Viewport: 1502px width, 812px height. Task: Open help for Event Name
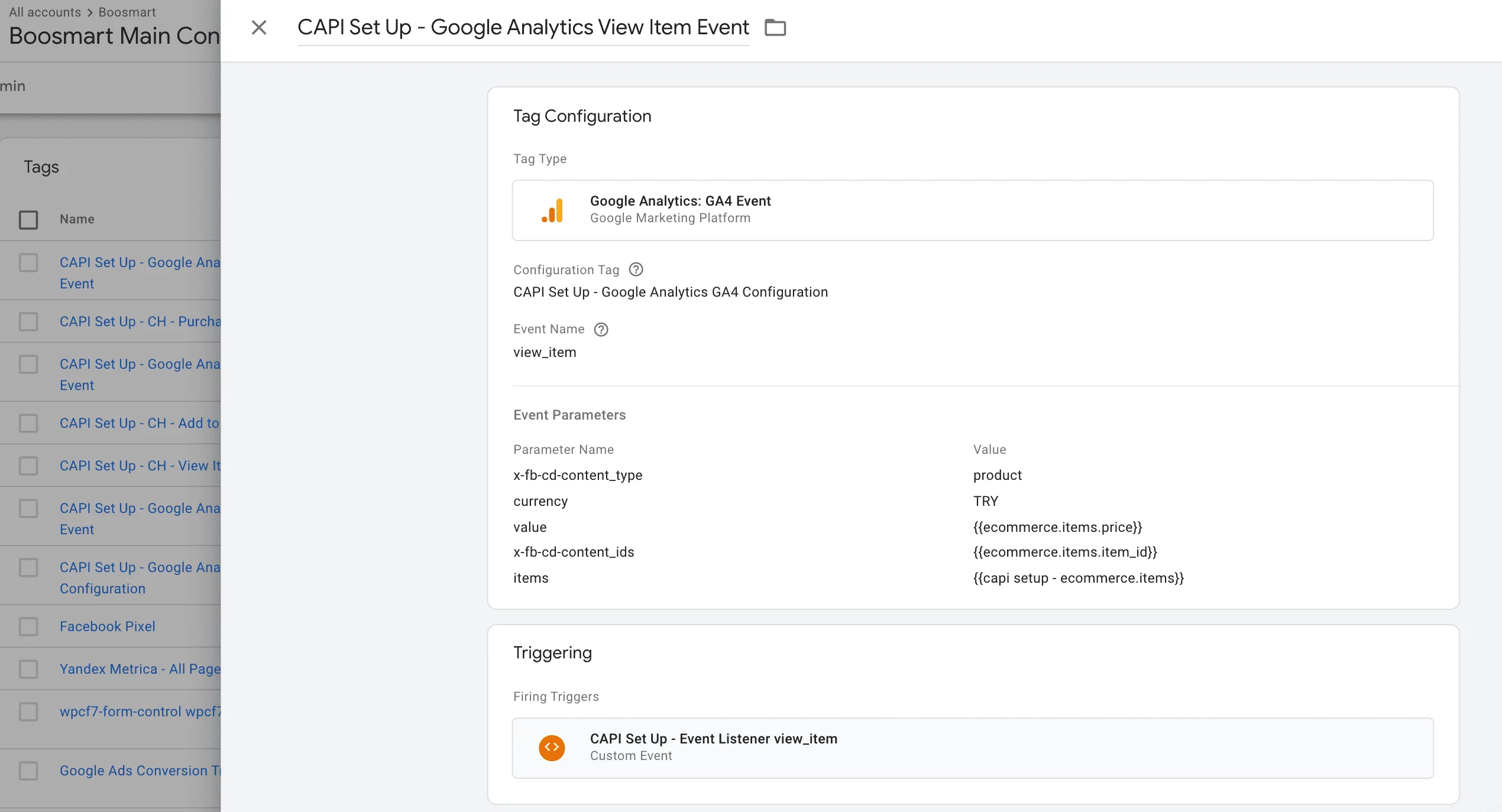coord(601,329)
